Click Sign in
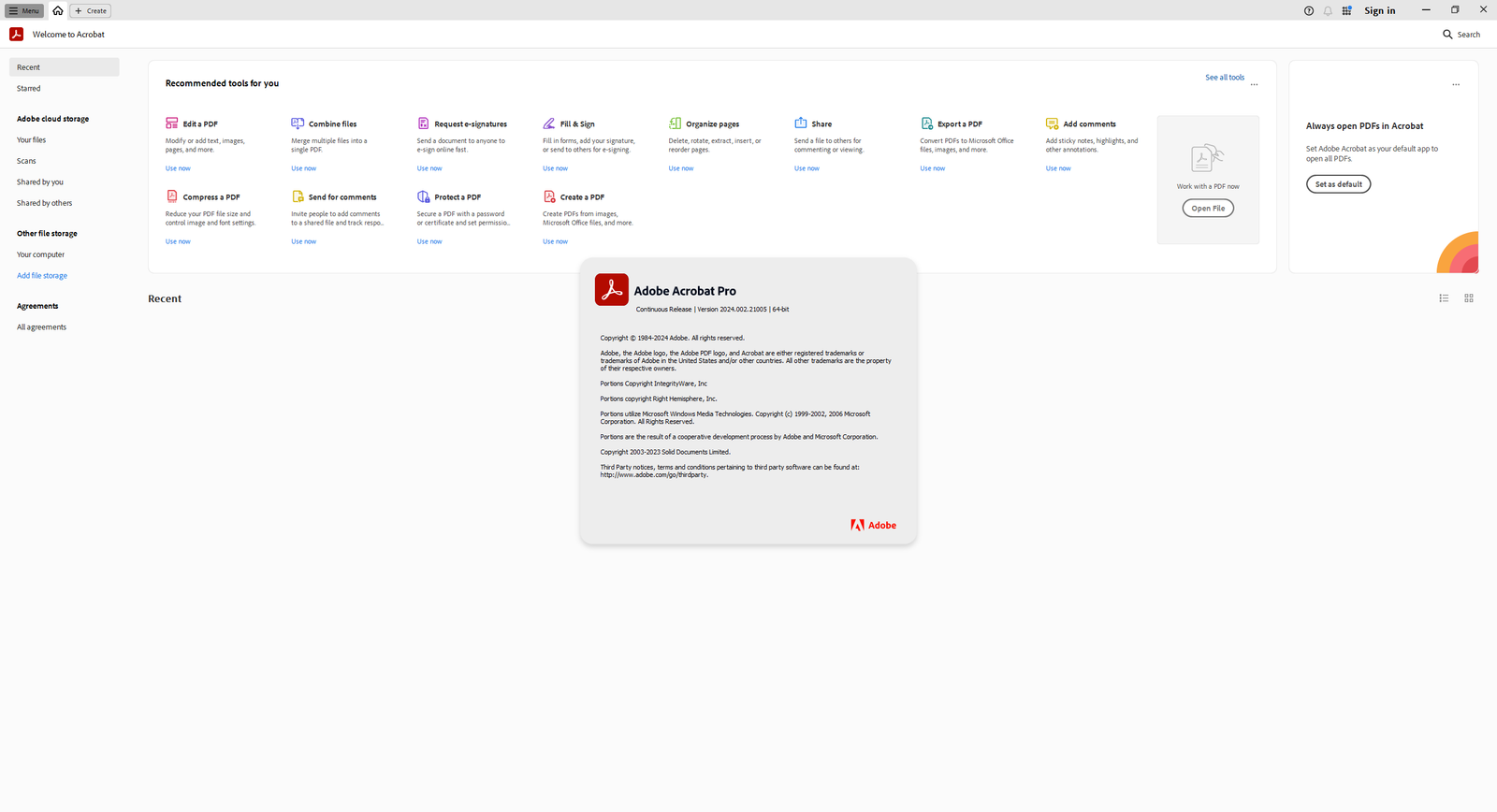Screen dimensions: 1497x812 tap(1379, 11)
